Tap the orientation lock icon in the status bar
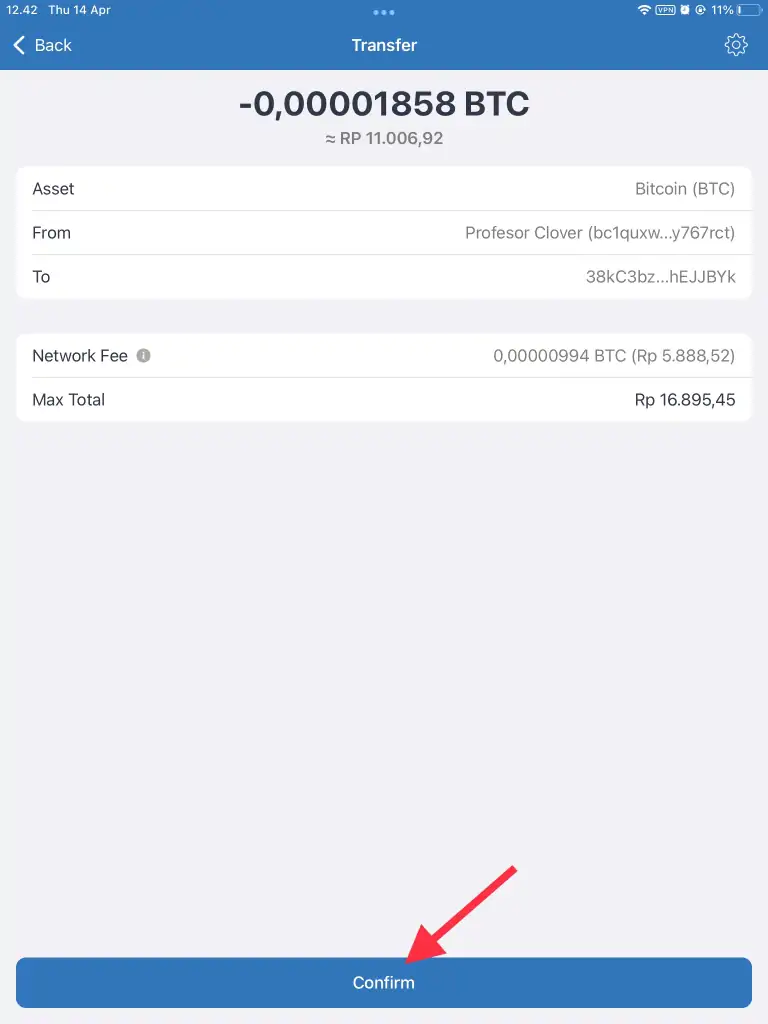768x1024 pixels. (x=700, y=9)
